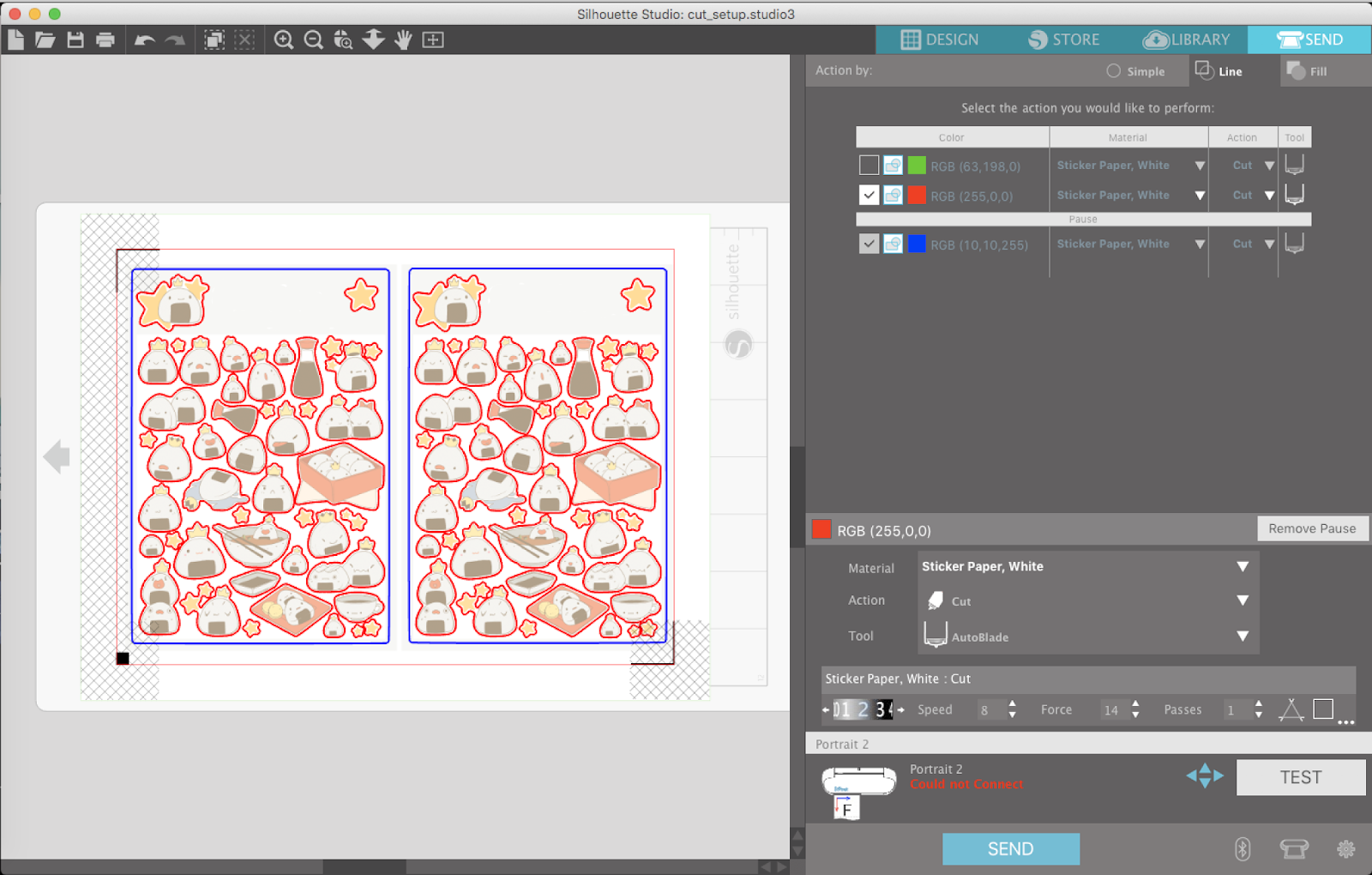The height and width of the screenshot is (875, 1372).
Task: Click the Bluetooth icon at bottom right
Action: click(1243, 848)
